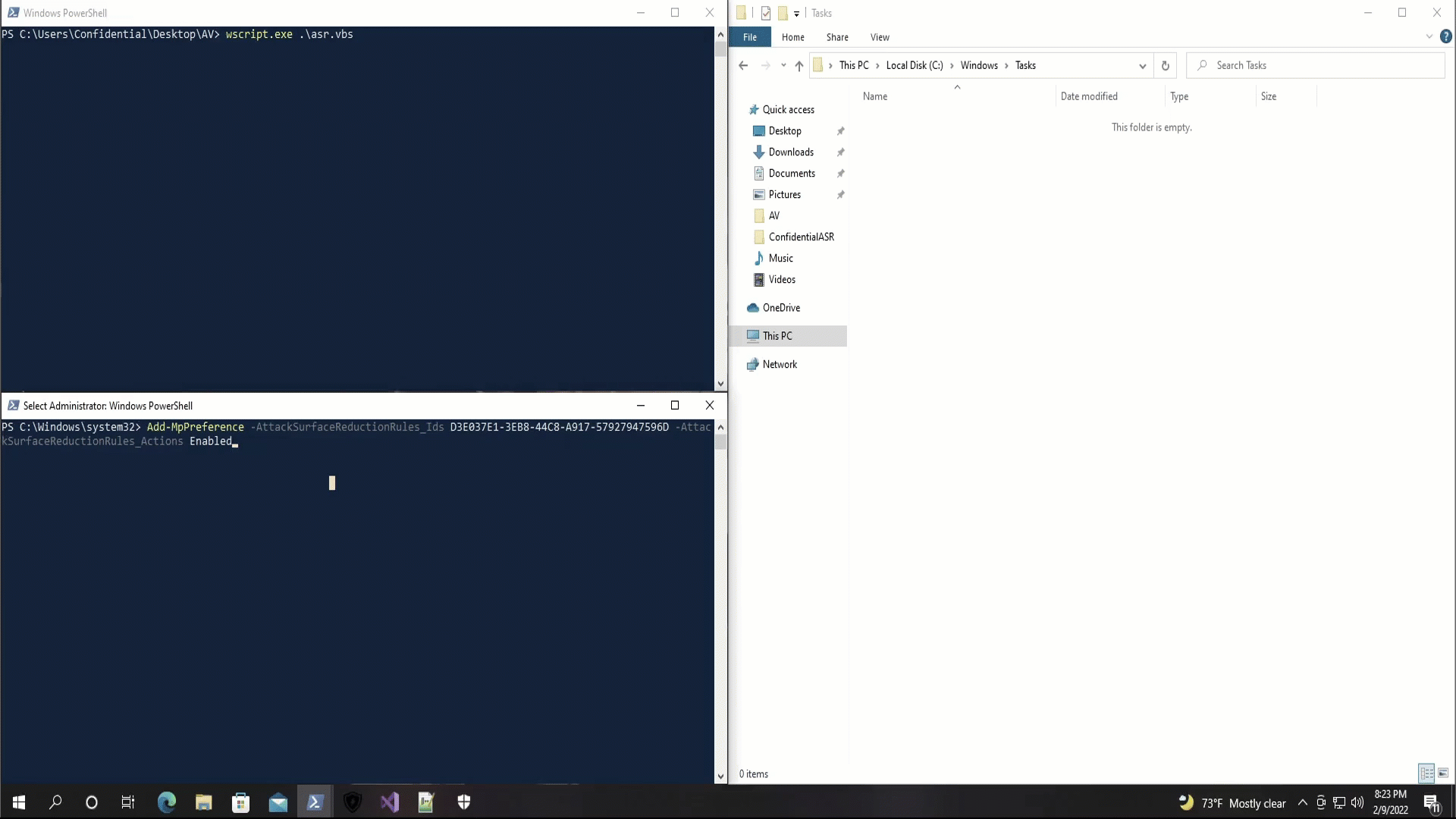Click the Search Tasks field
The width and height of the screenshot is (1456, 819).
(1315, 66)
